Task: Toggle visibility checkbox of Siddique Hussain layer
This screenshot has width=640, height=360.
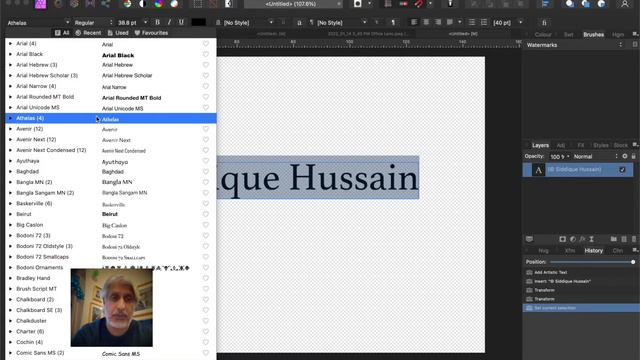Action: pos(622,170)
